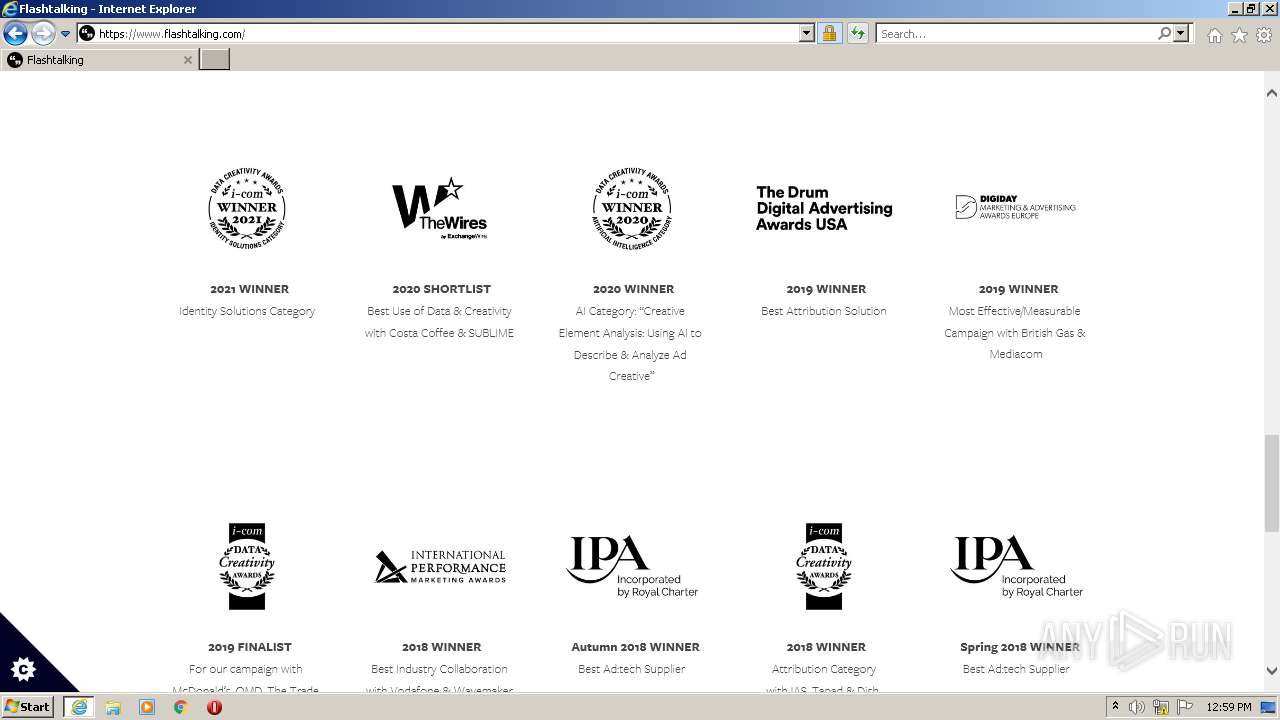Click '2019 WINNER' above Best Attribution Solution
The image size is (1280, 720).
(826, 289)
